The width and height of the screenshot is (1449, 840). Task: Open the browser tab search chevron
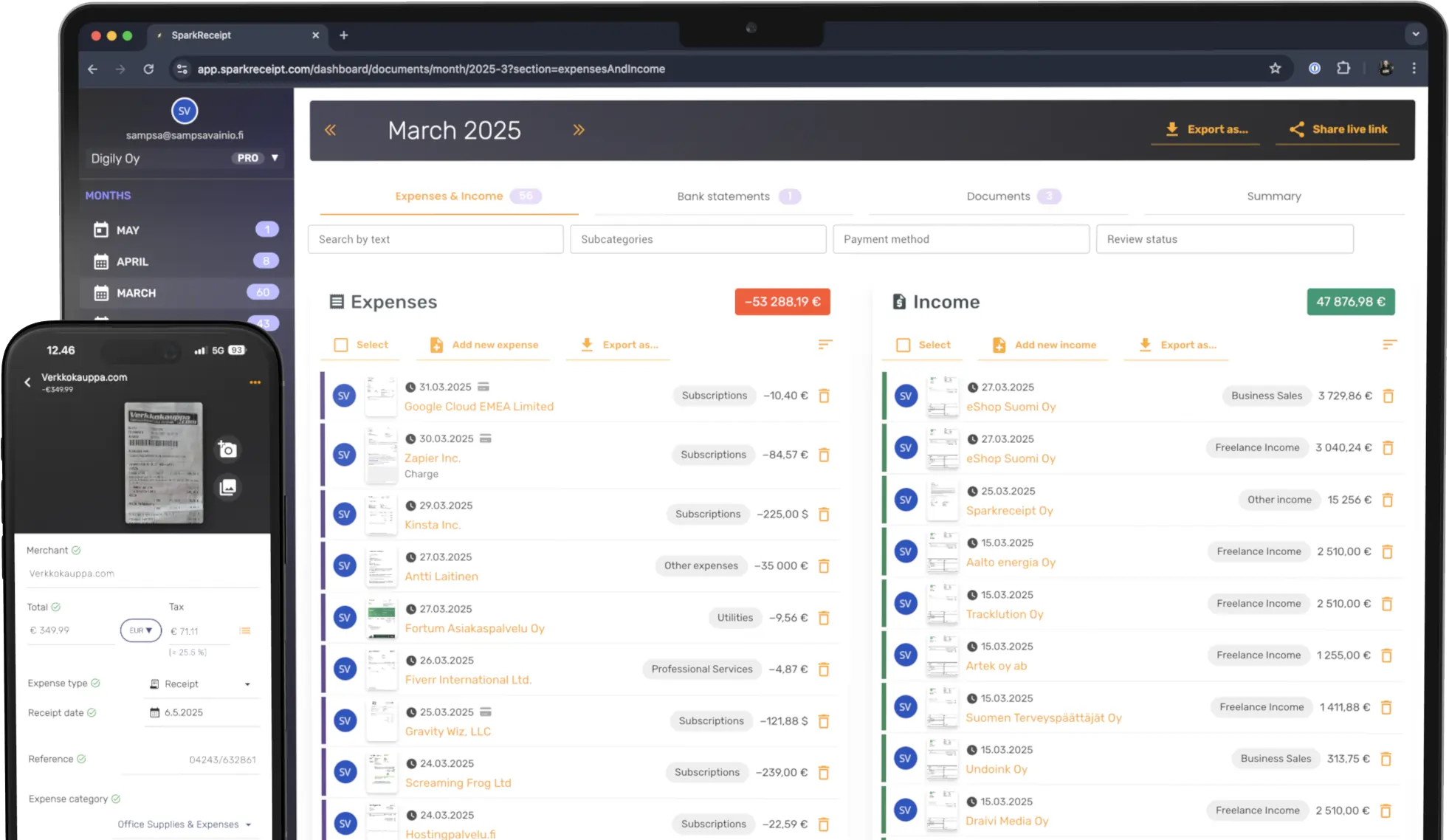click(1415, 34)
